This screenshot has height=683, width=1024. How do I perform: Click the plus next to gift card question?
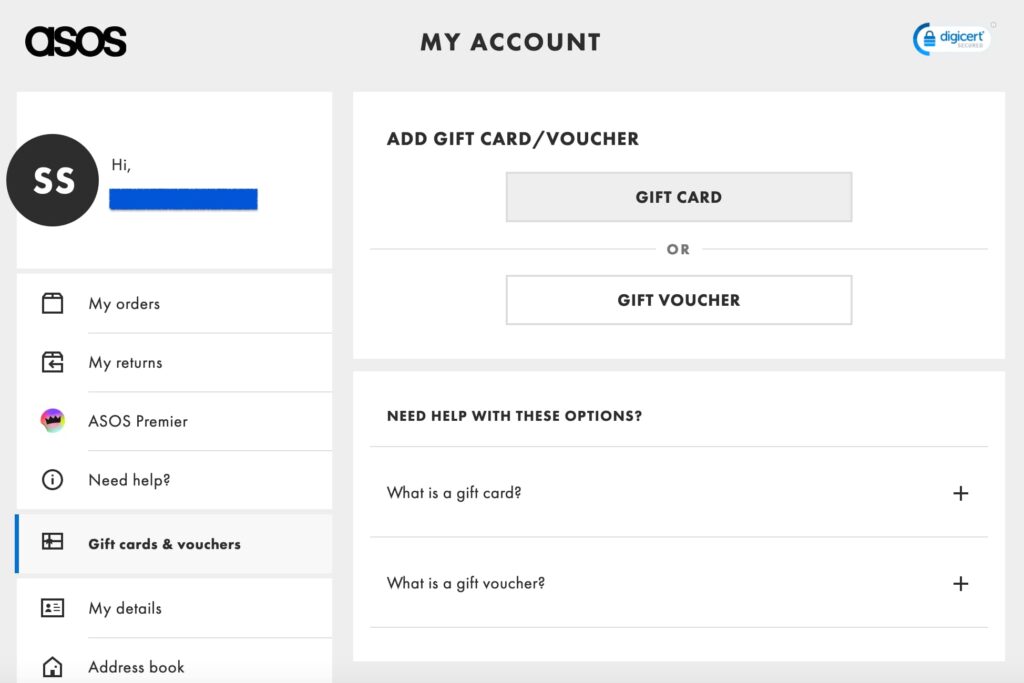pyautogui.click(x=961, y=493)
